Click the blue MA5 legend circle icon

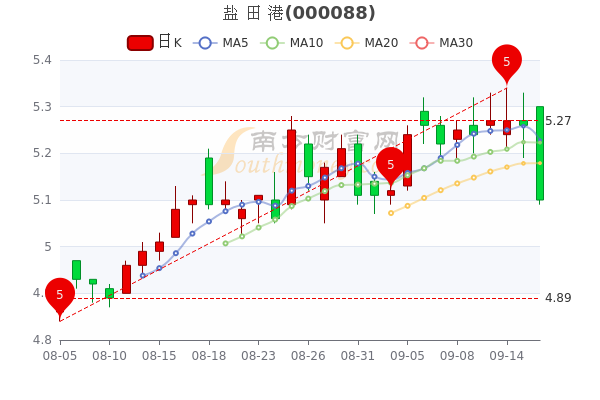(205, 43)
